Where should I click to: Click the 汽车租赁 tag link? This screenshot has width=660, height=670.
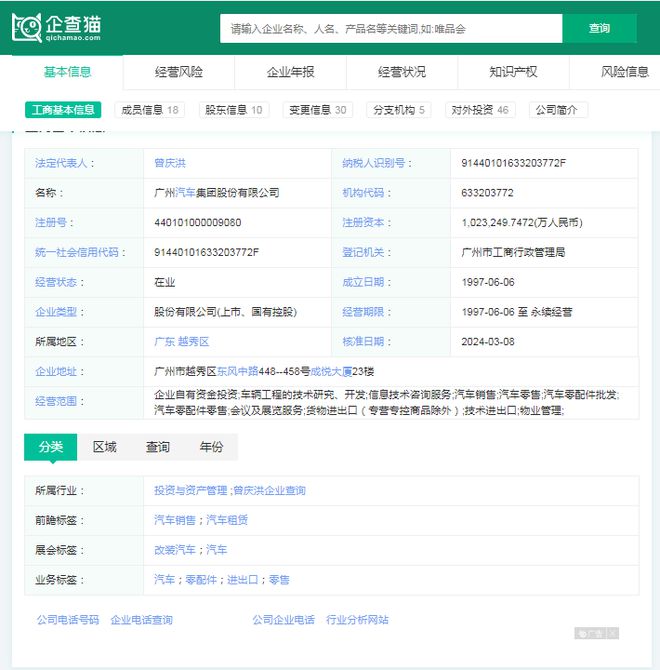pos(227,520)
